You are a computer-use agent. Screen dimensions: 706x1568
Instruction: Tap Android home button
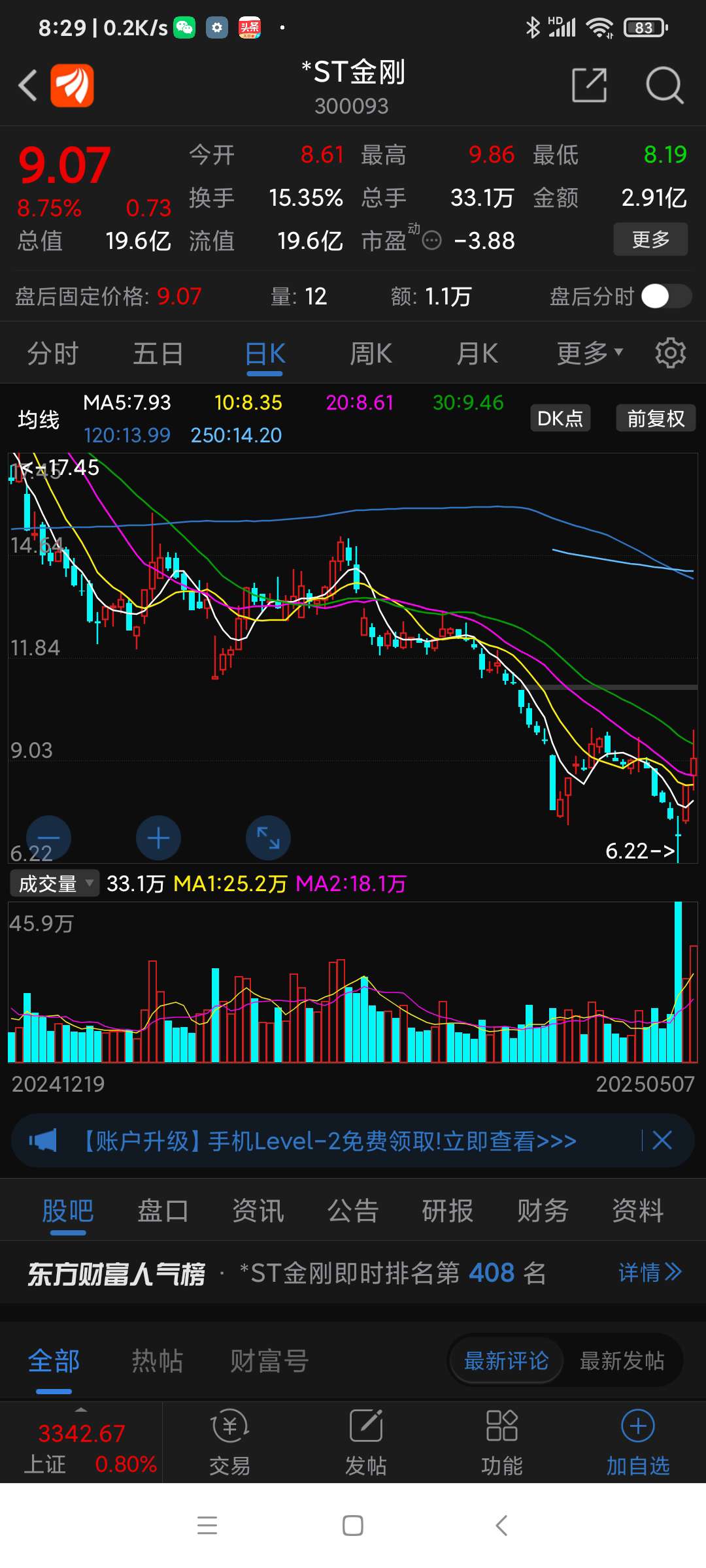pyautogui.click(x=353, y=1526)
